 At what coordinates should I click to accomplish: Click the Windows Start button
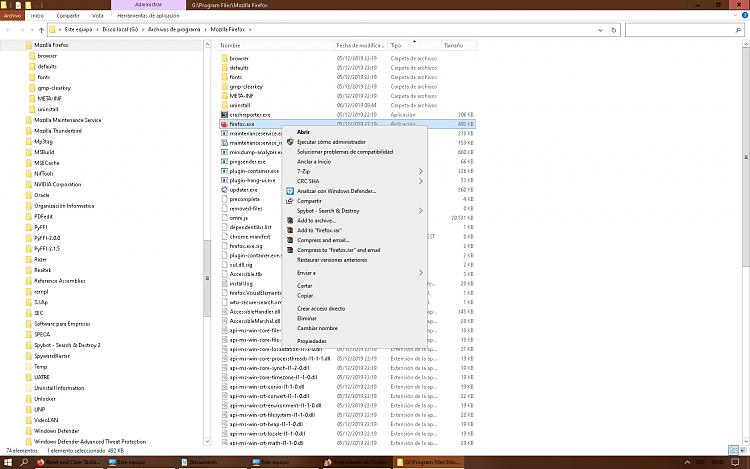[x=8, y=462]
